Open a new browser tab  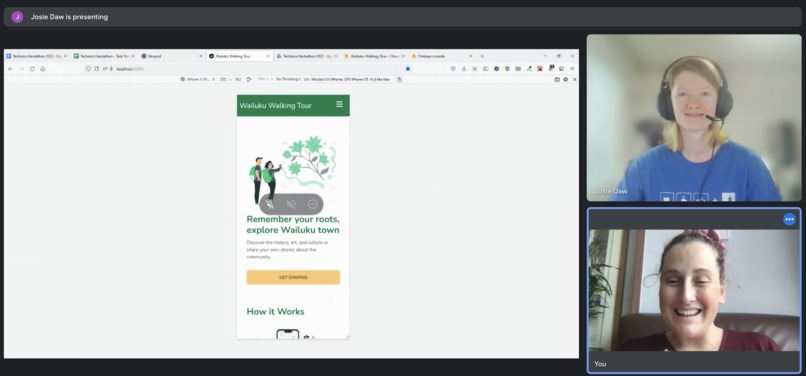[x=482, y=56]
